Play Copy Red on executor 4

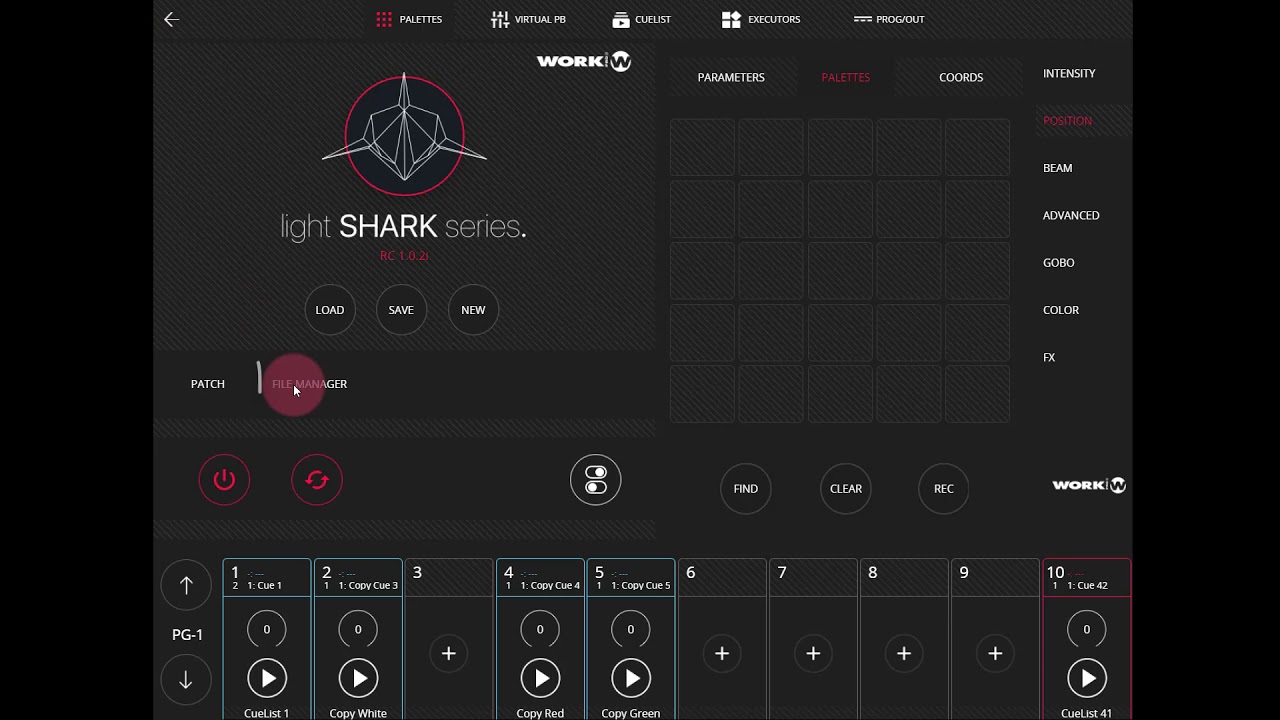540,679
